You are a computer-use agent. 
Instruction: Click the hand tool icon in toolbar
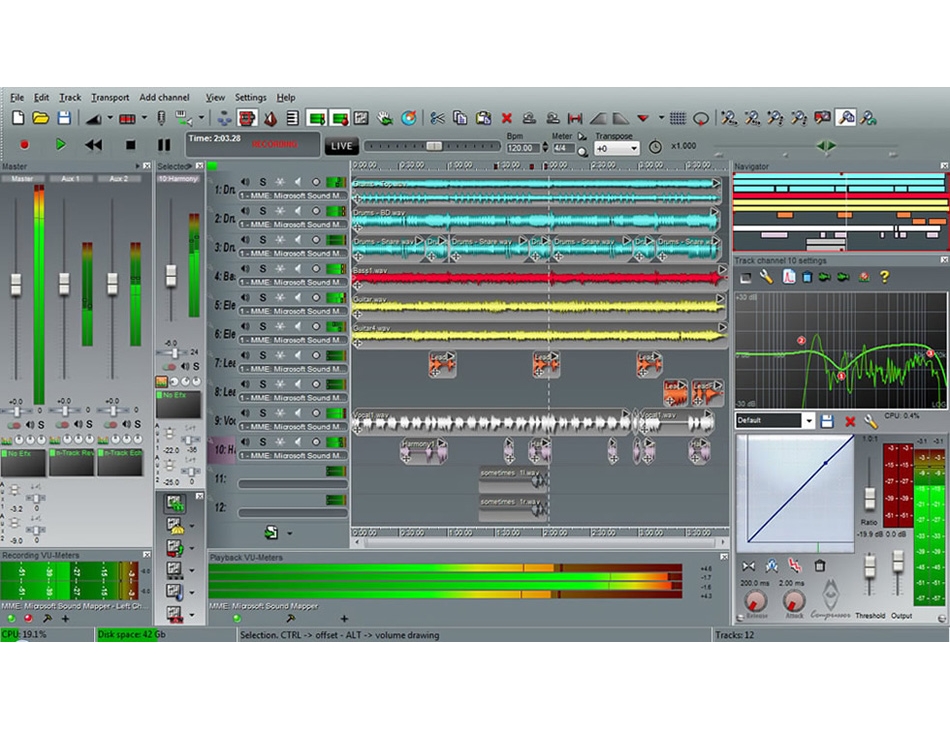tap(385, 118)
